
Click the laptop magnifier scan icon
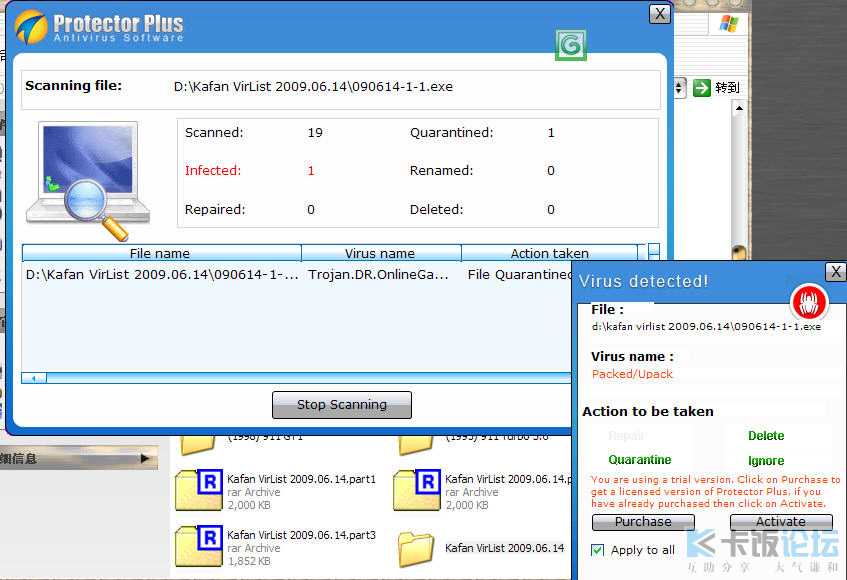(x=88, y=180)
